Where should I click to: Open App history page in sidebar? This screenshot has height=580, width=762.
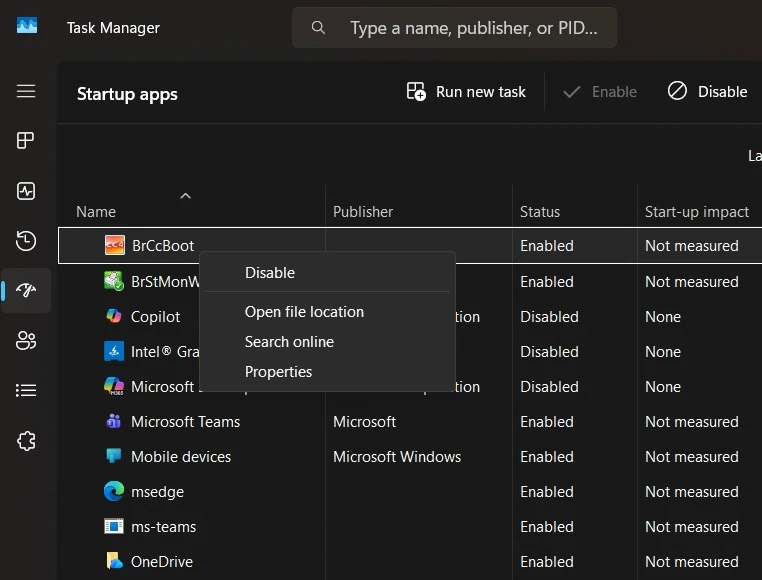click(x=26, y=241)
